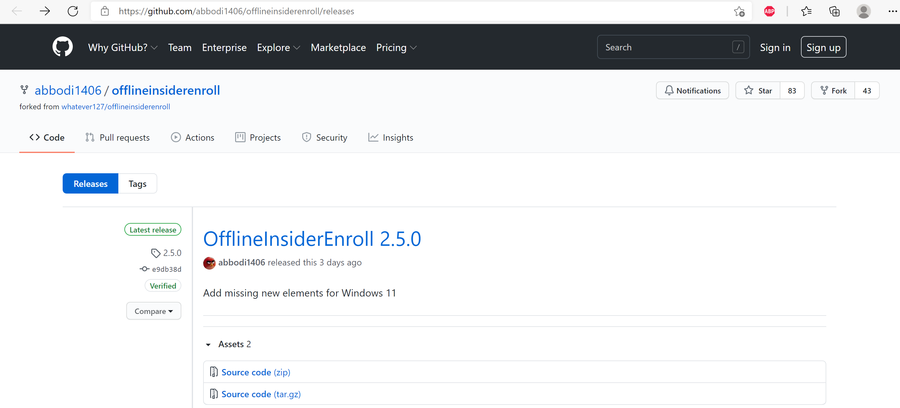The height and width of the screenshot is (408, 900).
Task: Switch to the Code tab
Action: (x=47, y=138)
